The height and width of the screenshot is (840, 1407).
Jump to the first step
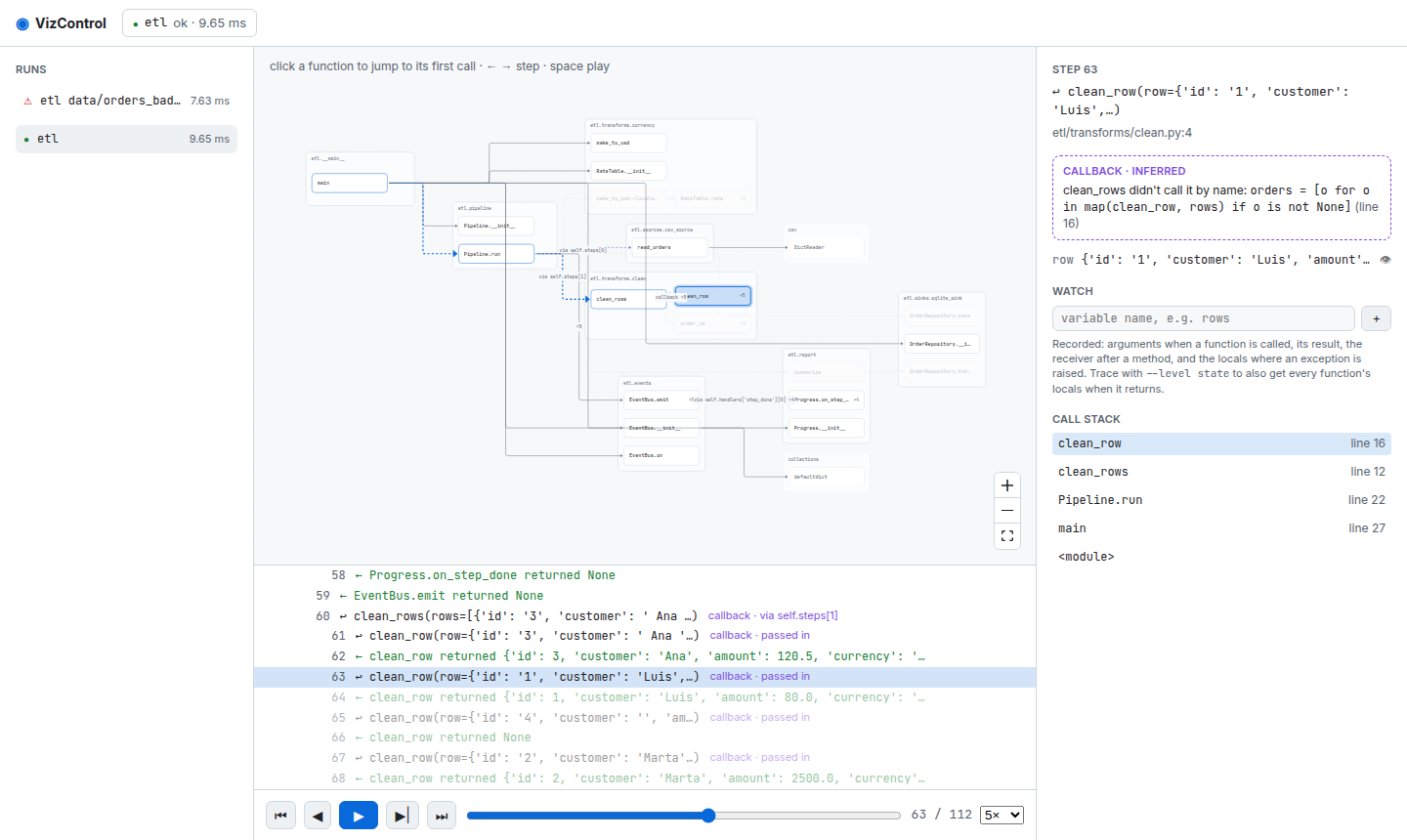point(280,815)
